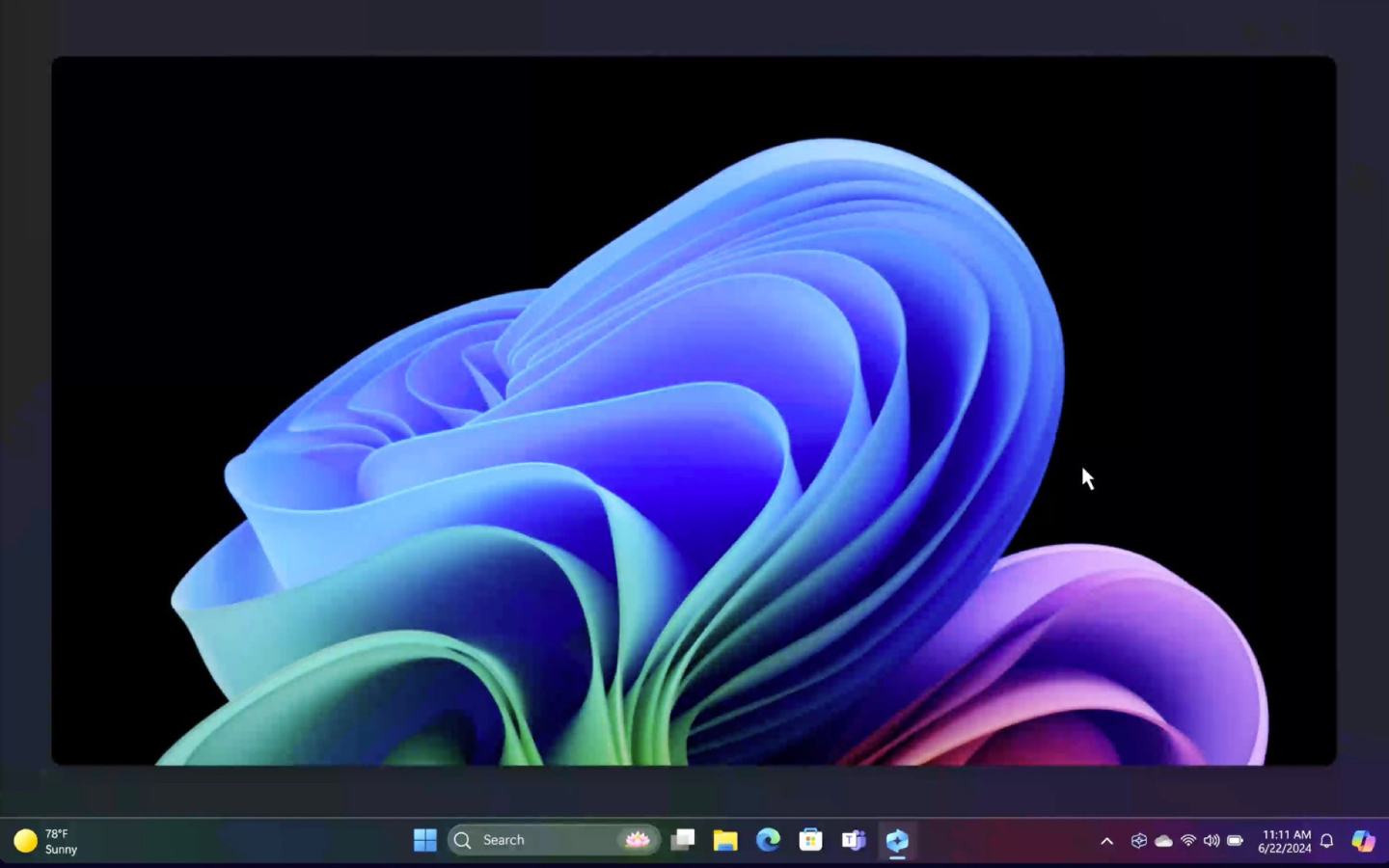Viewport: 1389px width, 868px height.
Task: Expand the hidden system tray icons chevron
Action: point(1107,841)
